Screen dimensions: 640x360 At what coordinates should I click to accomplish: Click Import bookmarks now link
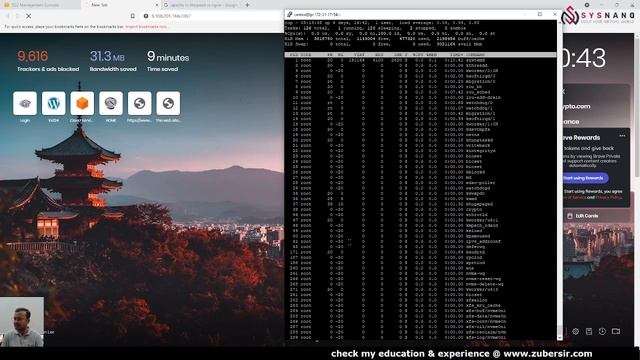[x=146, y=27]
